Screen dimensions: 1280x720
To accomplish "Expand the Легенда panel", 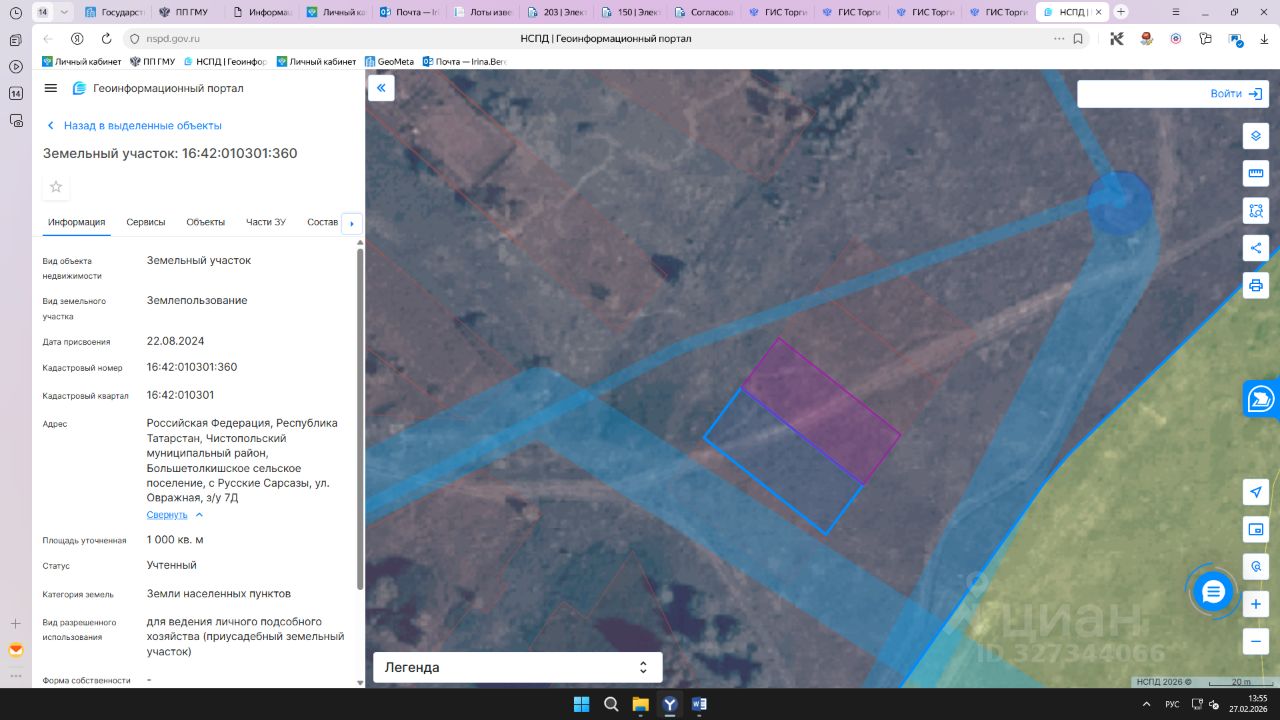I will point(518,667).
